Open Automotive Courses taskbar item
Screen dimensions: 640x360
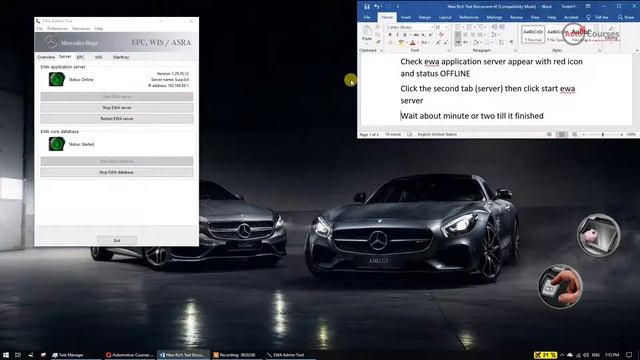coord(129,355)
